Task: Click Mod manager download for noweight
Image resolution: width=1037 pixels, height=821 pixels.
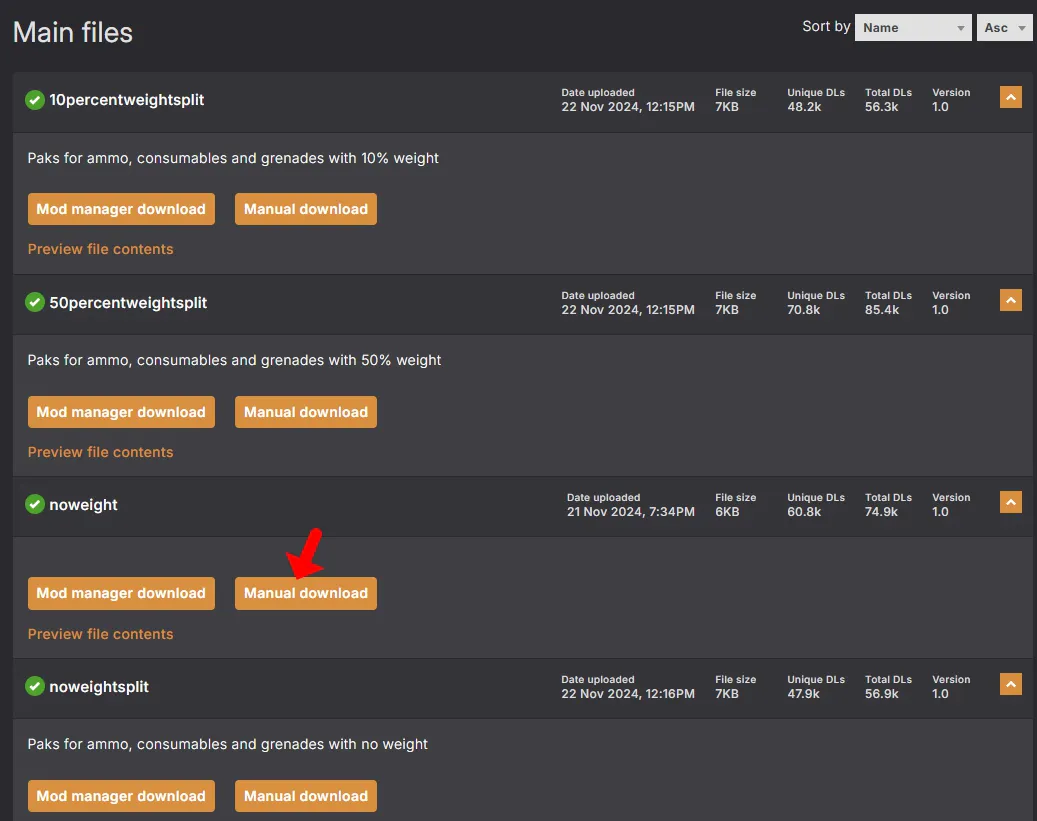Action: coord(121,593)
